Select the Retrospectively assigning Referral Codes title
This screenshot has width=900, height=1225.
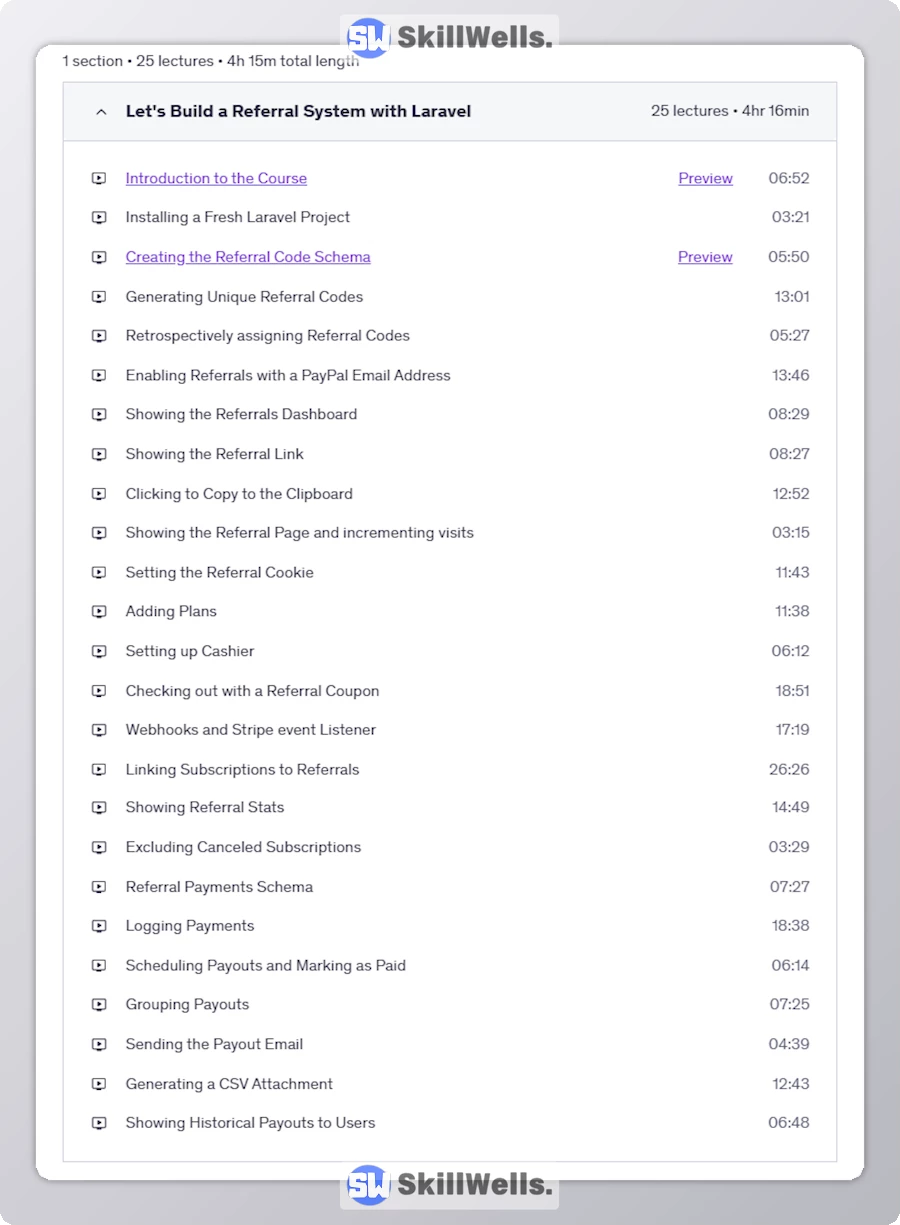point(267,335)
